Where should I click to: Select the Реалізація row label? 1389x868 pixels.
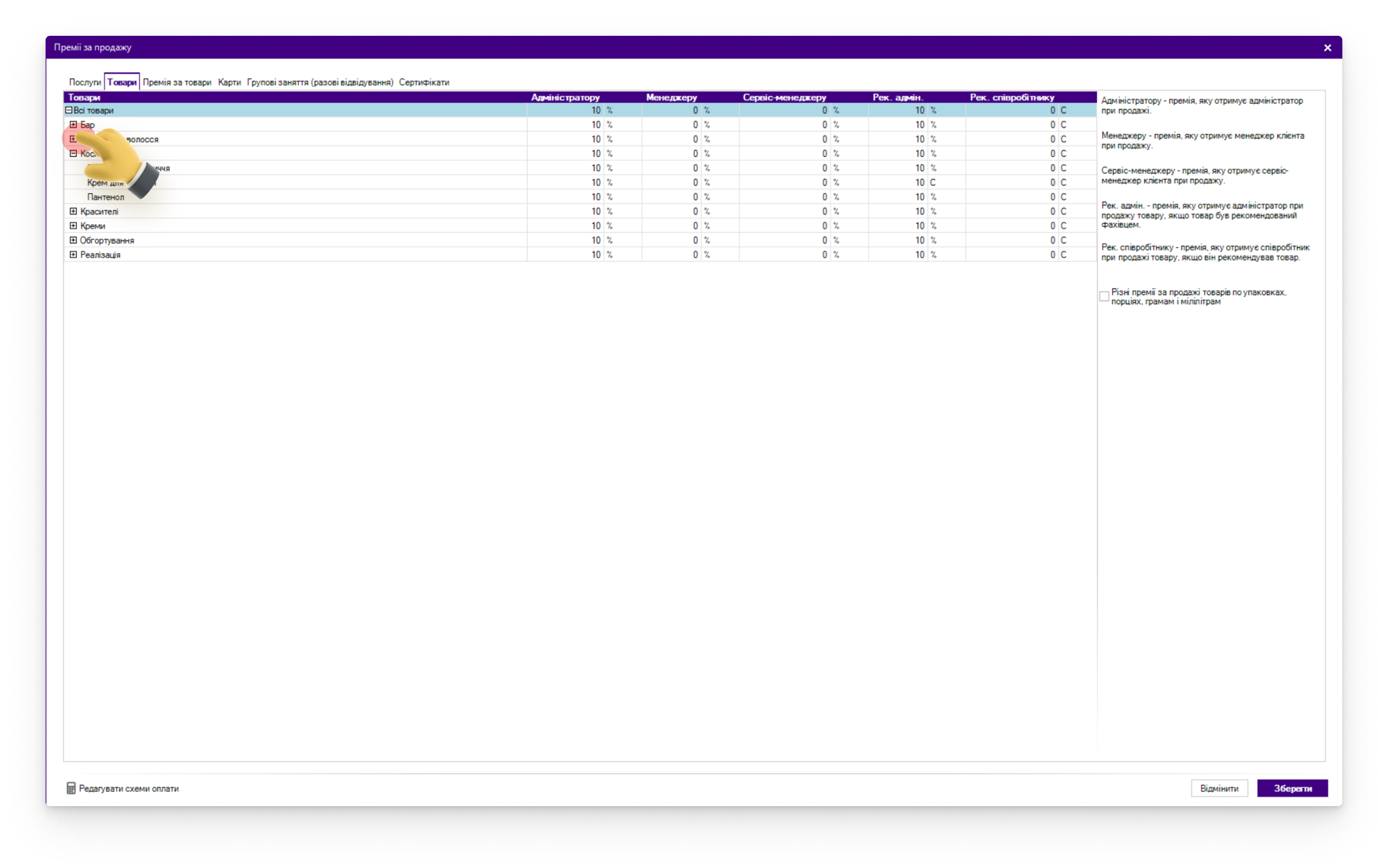click(100, 254)
